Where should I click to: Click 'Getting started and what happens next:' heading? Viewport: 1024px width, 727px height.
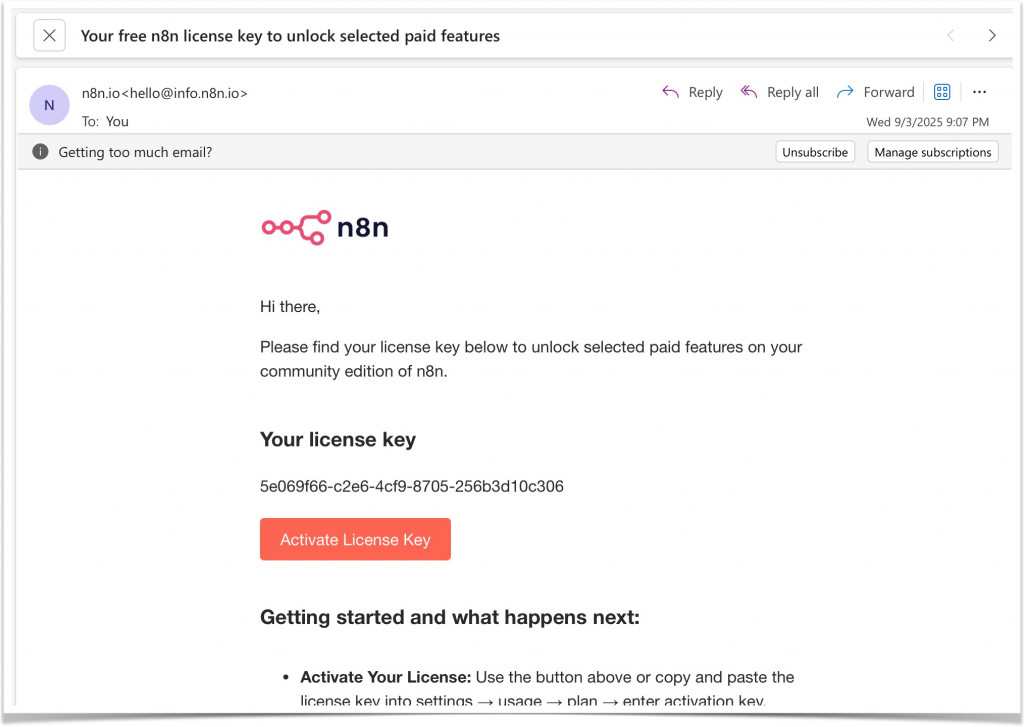pos(450,617)
